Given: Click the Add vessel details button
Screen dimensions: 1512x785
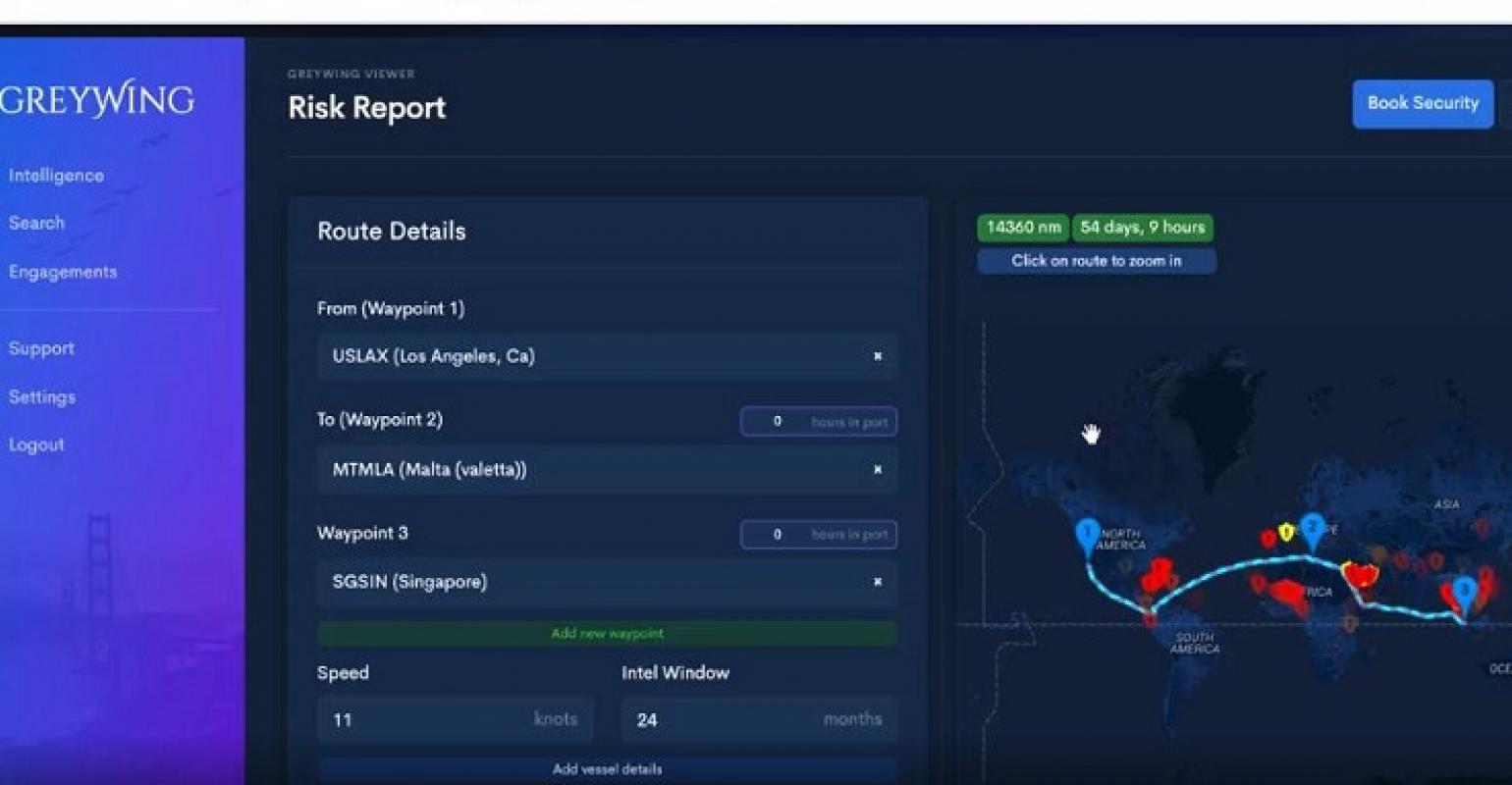Looking at the screenshot, I should click(607, 769).
